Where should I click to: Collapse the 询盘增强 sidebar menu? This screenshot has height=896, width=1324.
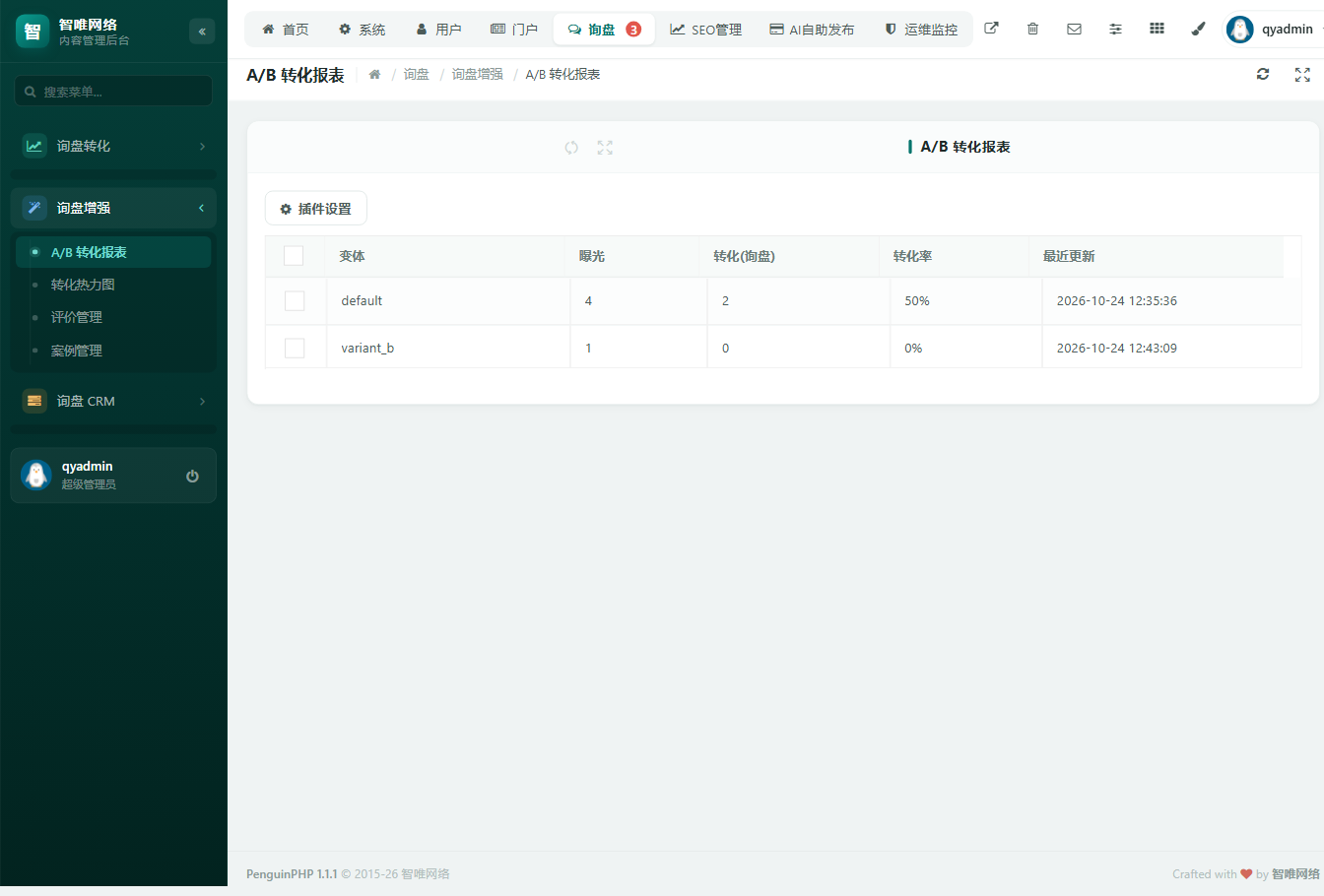pyautogui.click(x=113, y=208)
